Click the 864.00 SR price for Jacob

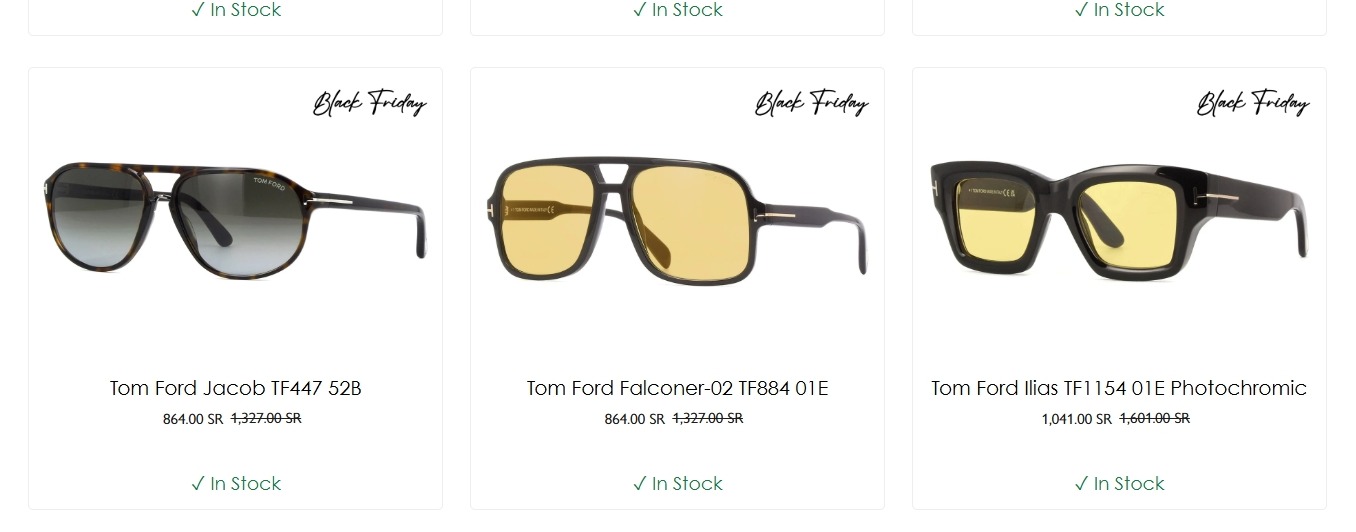point(193,419)
